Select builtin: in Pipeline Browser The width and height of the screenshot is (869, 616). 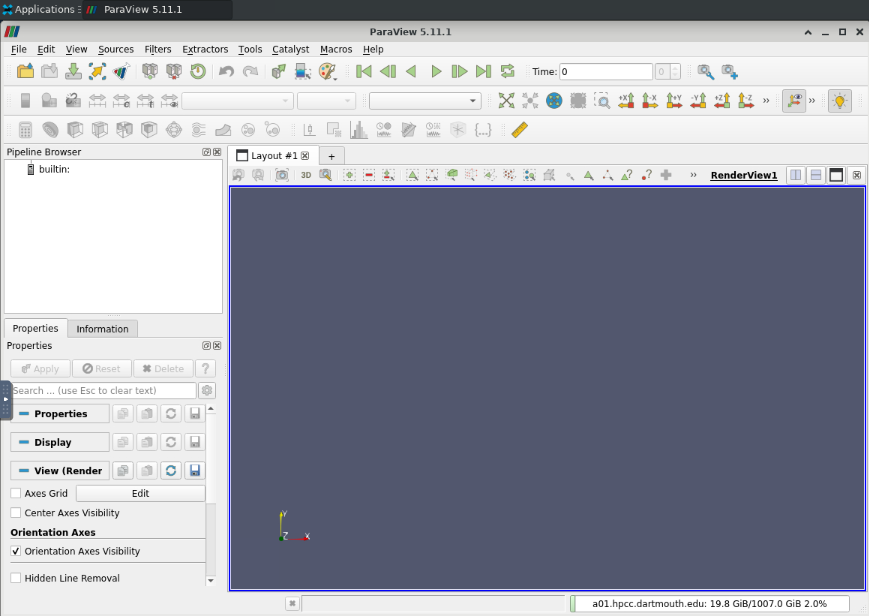[54, 169]
